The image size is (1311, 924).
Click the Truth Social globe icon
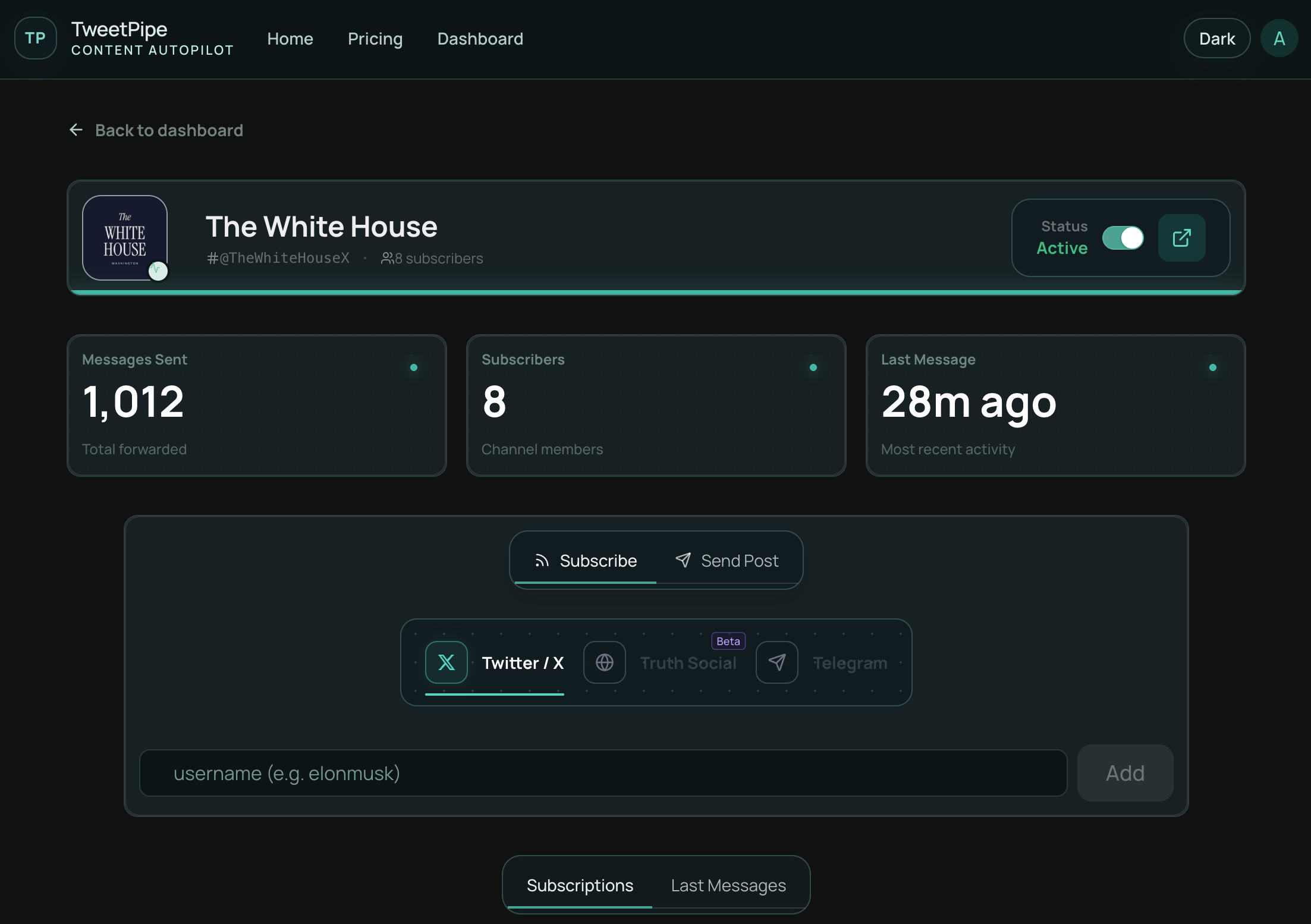605,662
